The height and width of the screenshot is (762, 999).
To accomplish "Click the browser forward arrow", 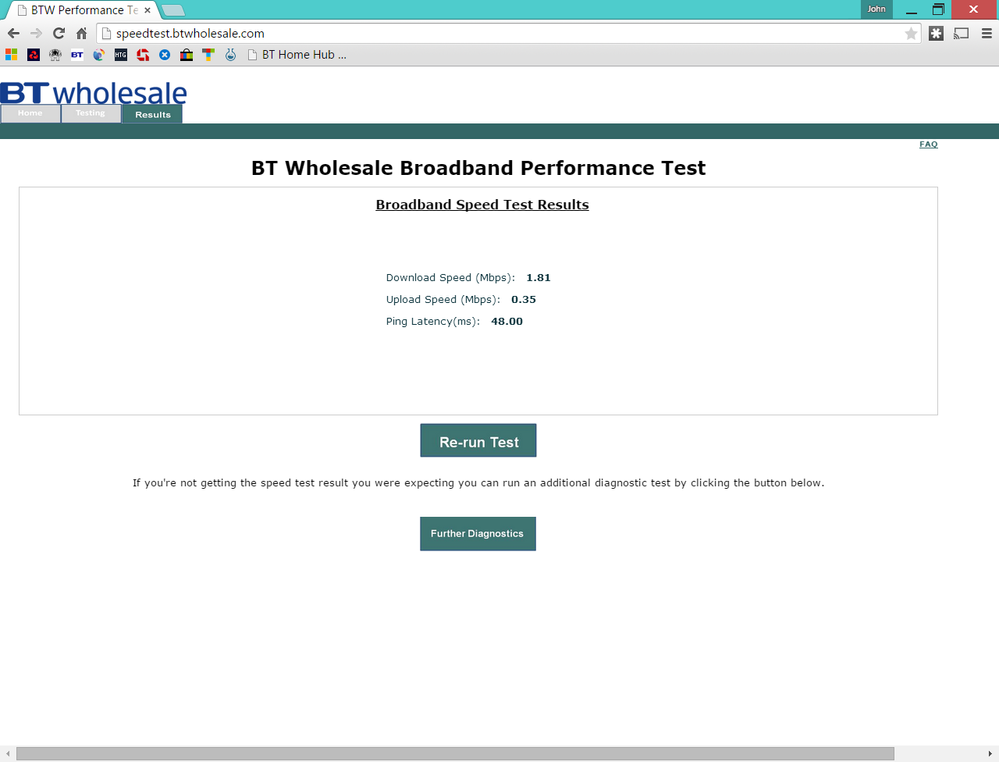I will pos(36,33).
